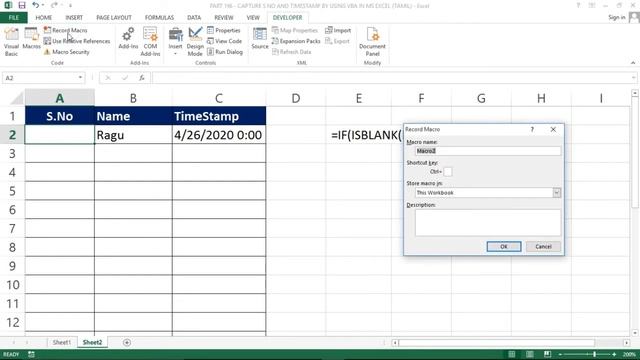The width and height of the screenshot is (640, 360).
Task: Save the workbook from Quick Access toolbar
Action: [22, 5]
